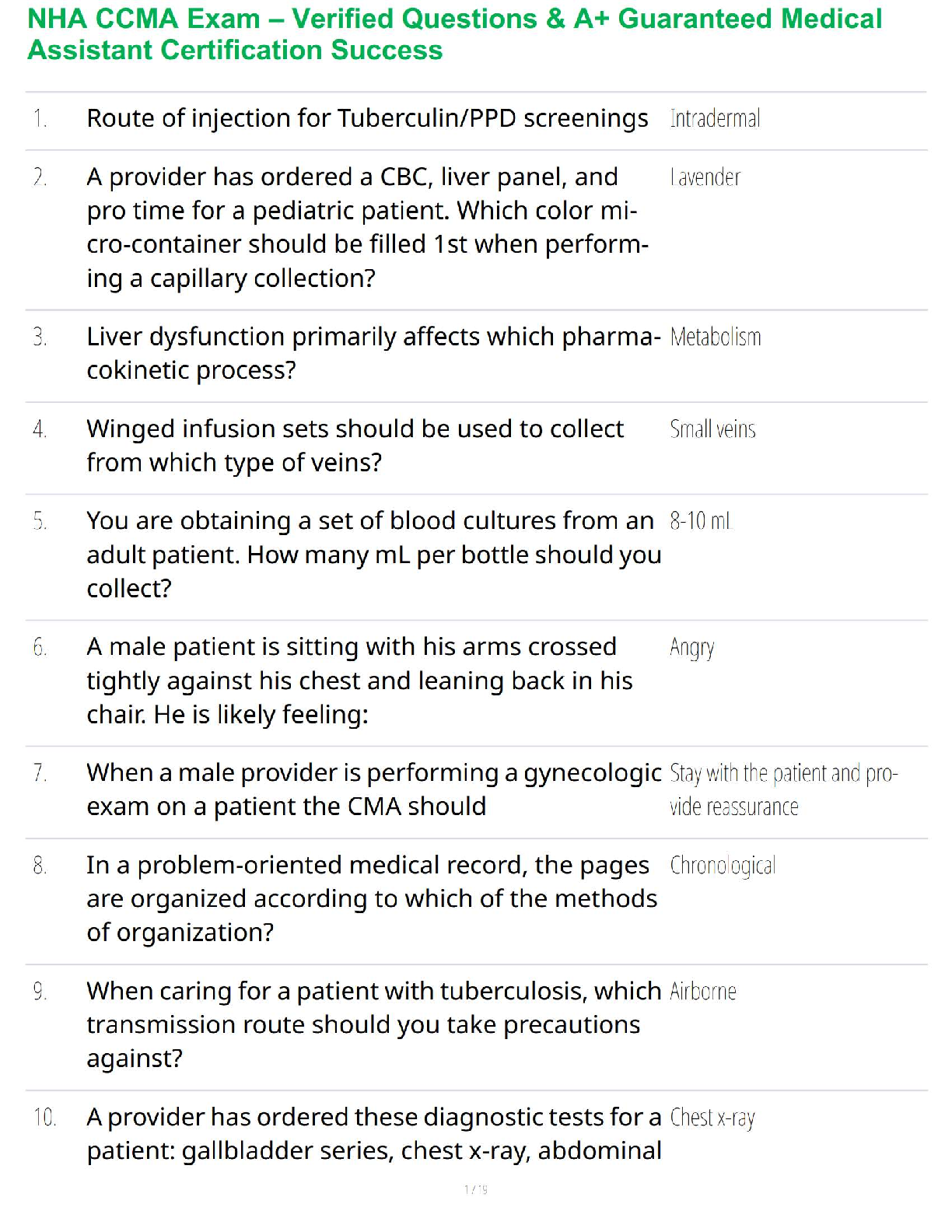
Task: Select the answer "Intradermal"
Action: point(715,119)
